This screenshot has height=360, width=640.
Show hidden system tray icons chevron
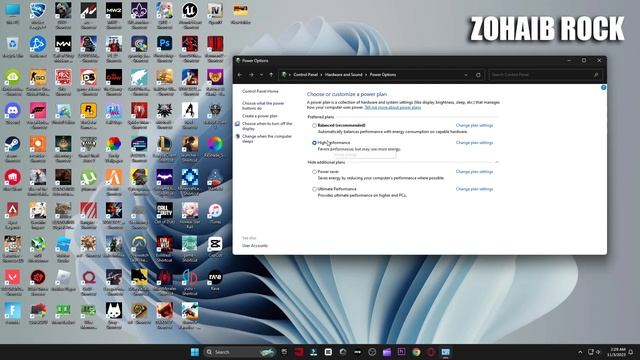pyautogui.click(x=580, y=352)
